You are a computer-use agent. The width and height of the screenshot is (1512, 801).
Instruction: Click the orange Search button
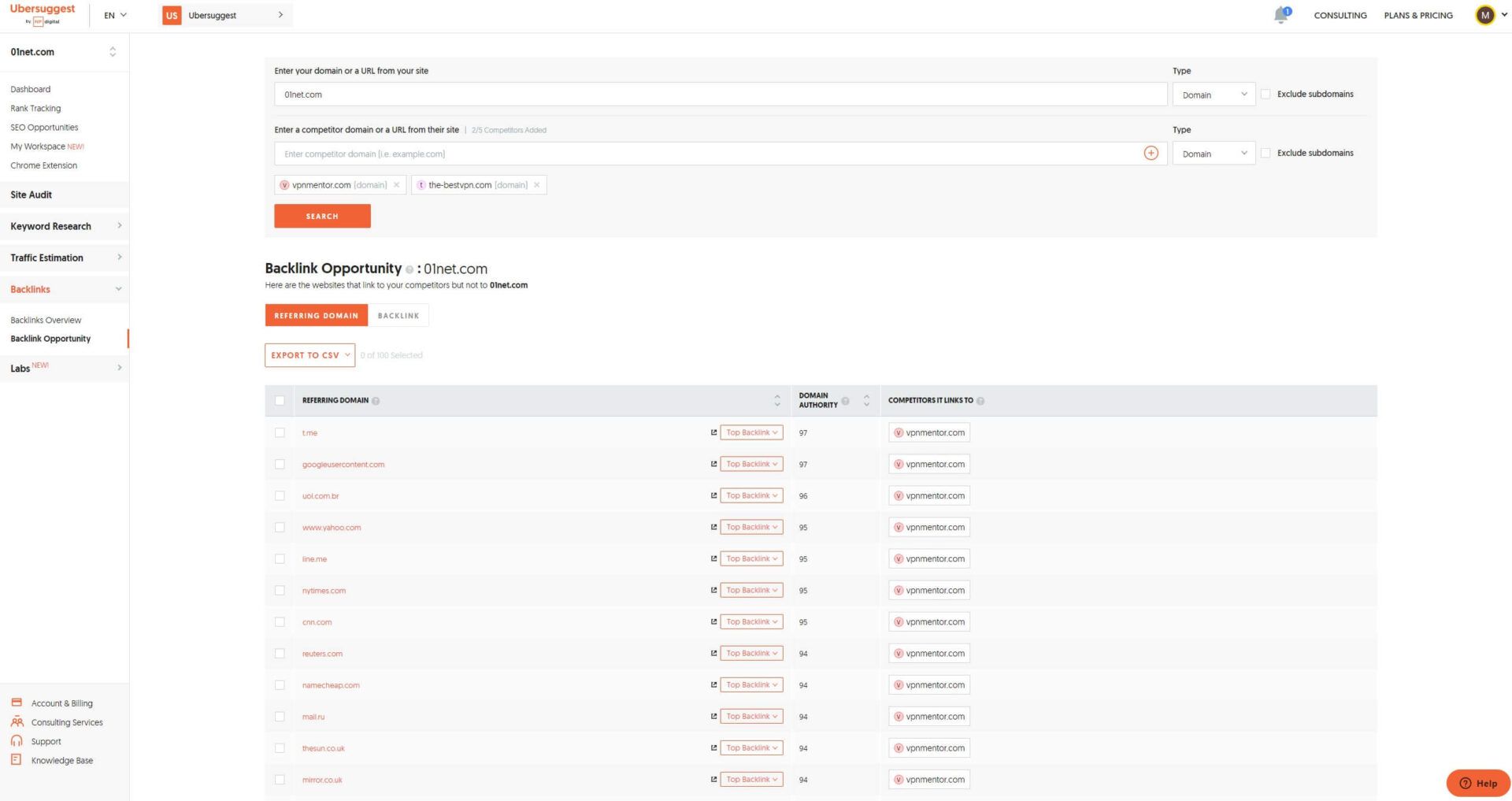(x=322, y=216)
